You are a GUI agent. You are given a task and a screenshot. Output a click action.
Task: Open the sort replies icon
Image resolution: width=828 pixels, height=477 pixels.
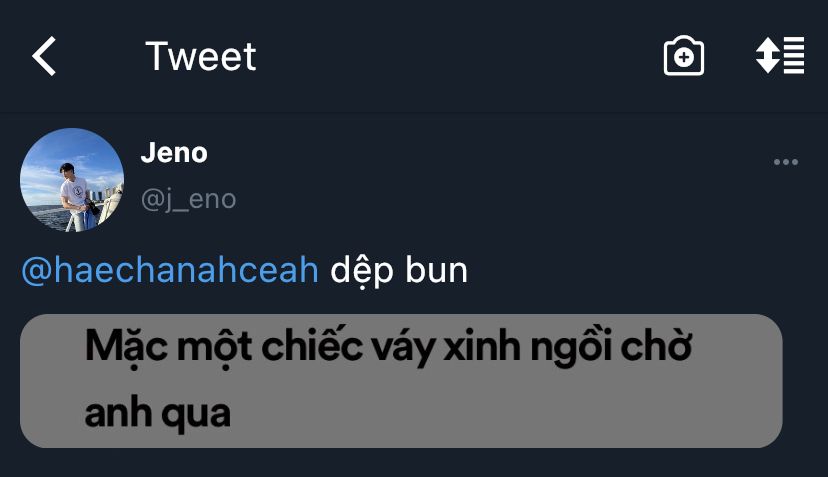coord(780,55)
